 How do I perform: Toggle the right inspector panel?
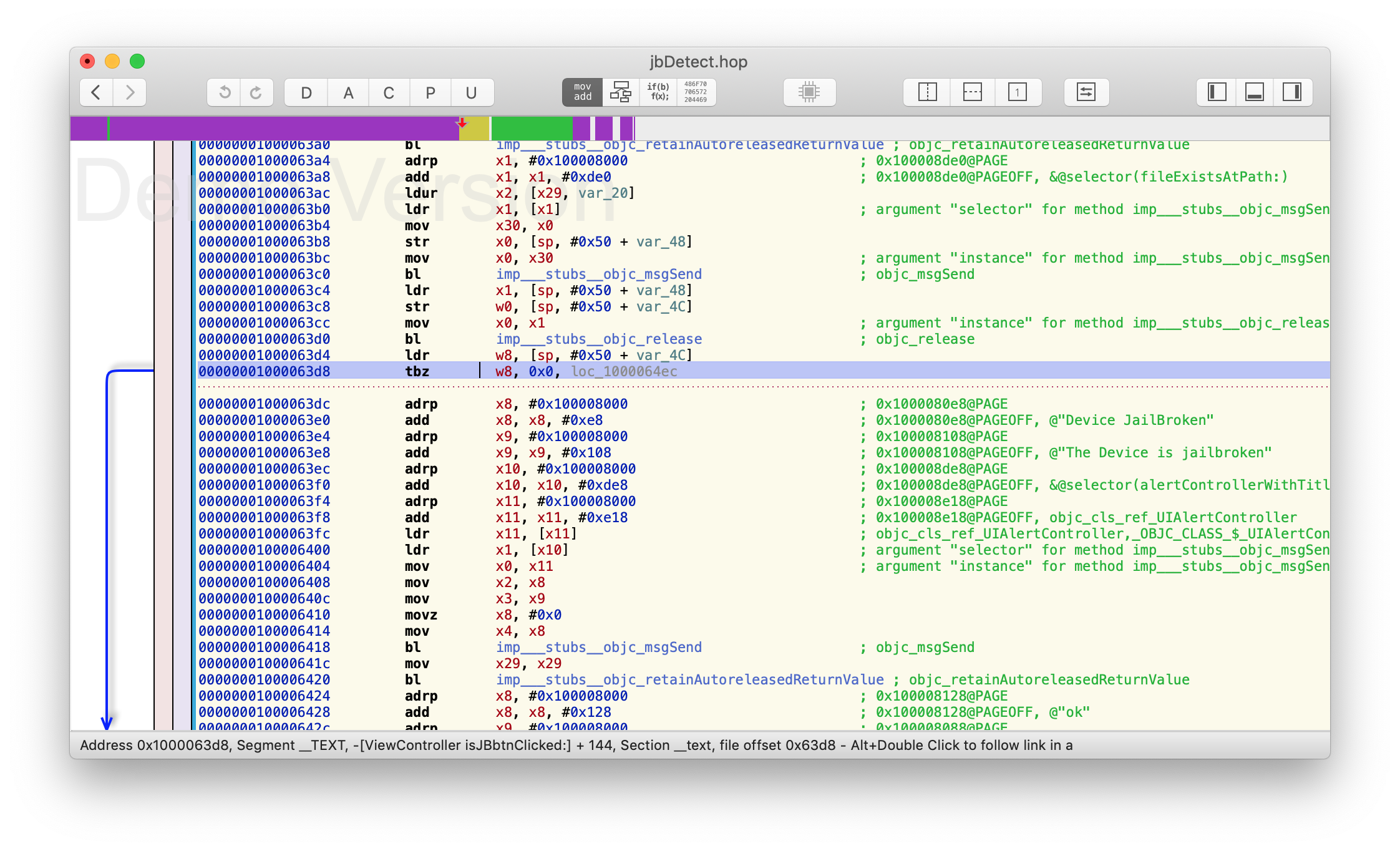click(1292, 92)
